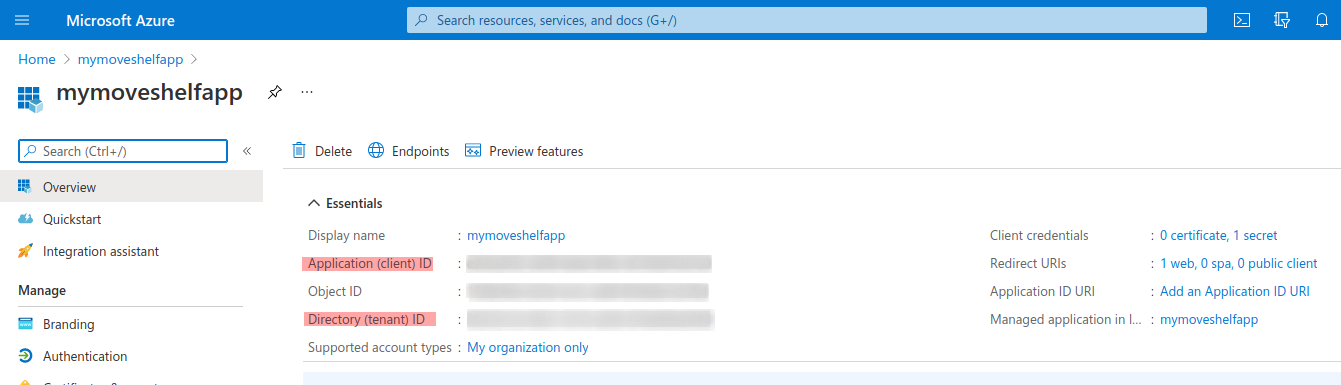Open Directories and subscriptions filter icon
The image size is (1341, 385).
[x=1283, y=20]
